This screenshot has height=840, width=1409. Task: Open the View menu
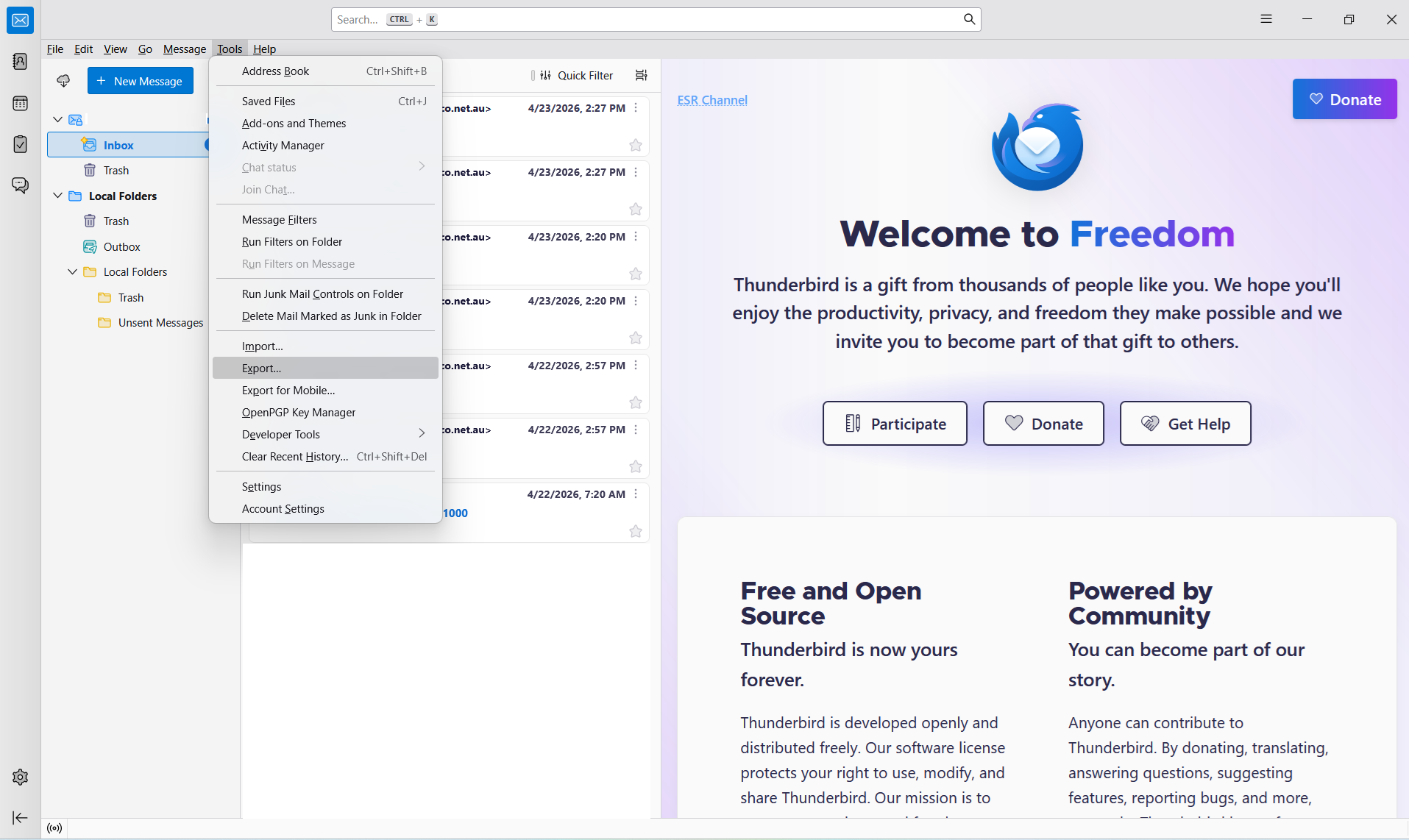point(115,49)
